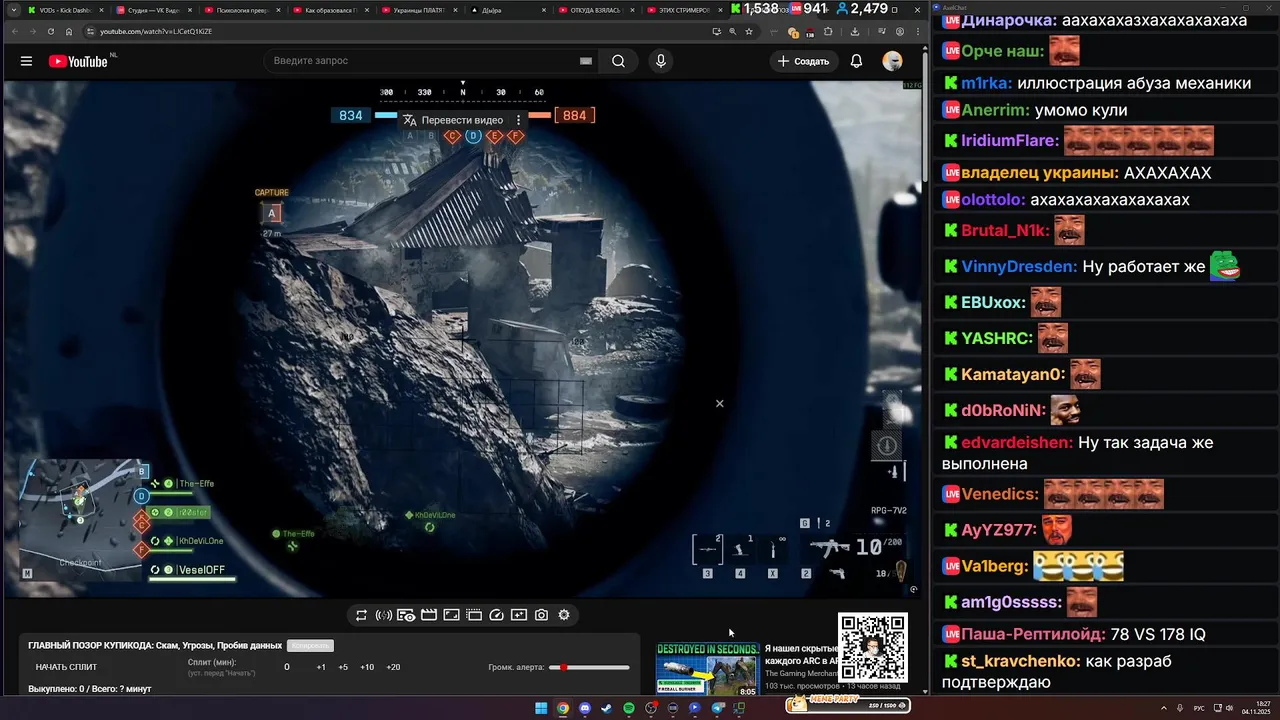The image size is (1280, 720).
Task: Click the browser home button
Action: pyautogui.click(x=69, y=31)
